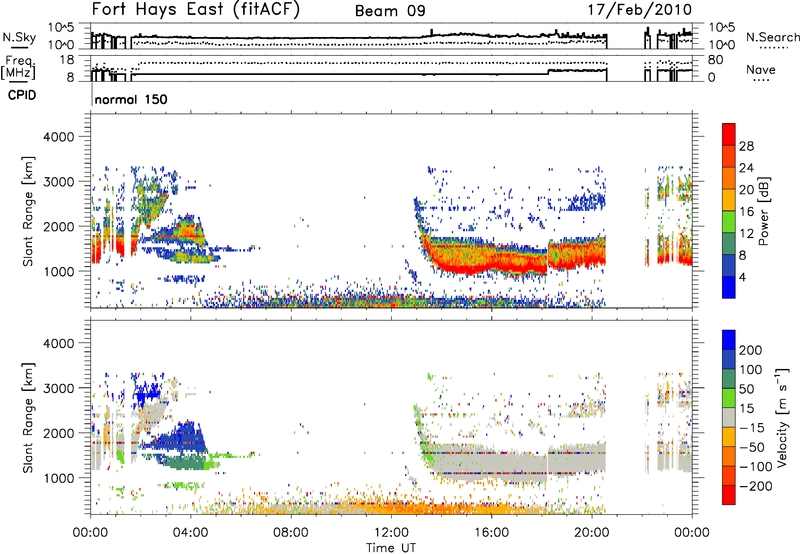Select the 'Time UT' axis label
800x554 pixels.
tap(391, 548)
